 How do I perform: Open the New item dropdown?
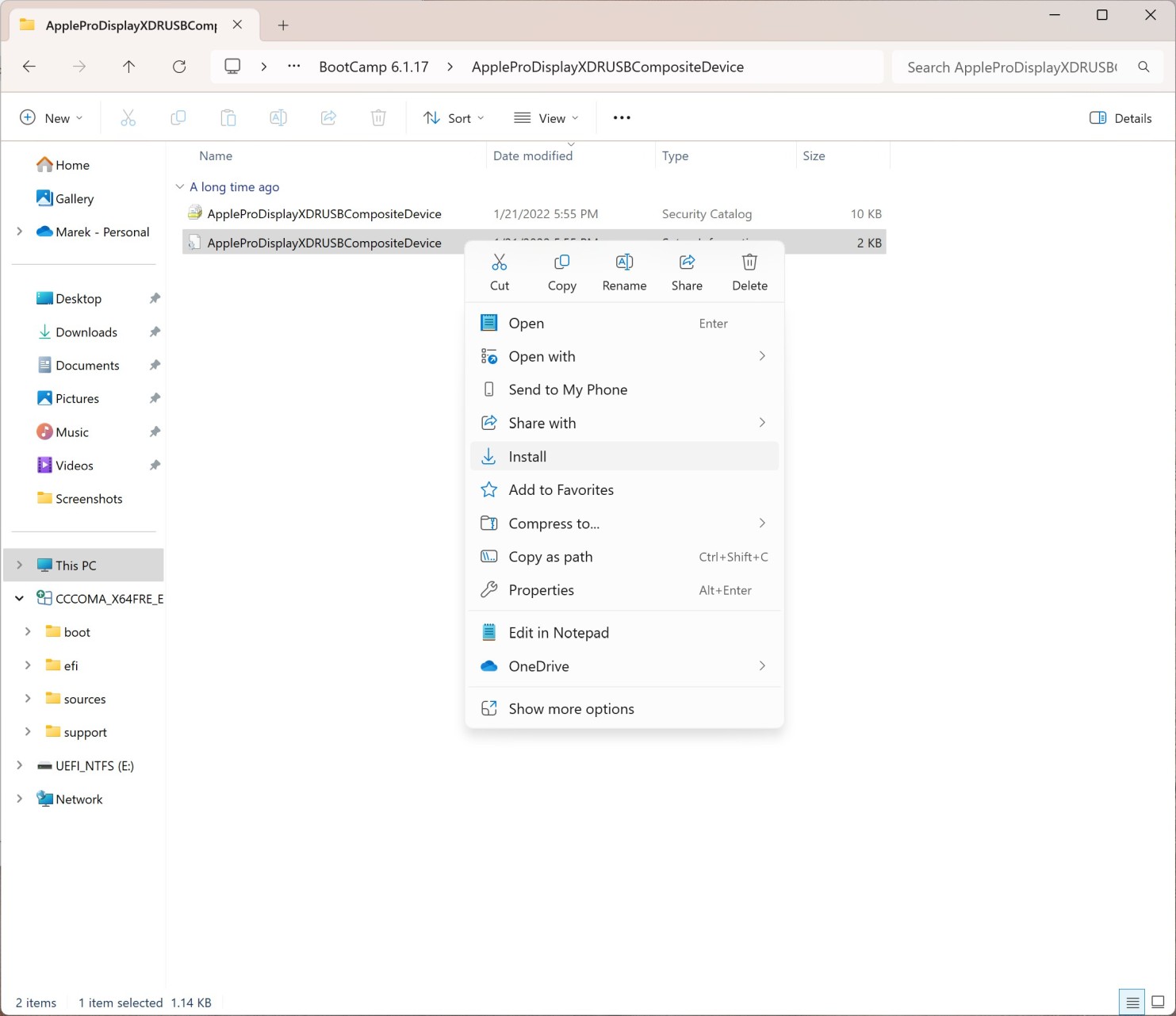(52, 117)
